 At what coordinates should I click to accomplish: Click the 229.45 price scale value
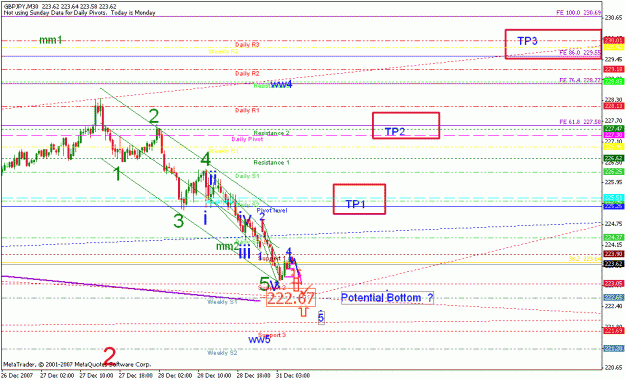(613, 59)
